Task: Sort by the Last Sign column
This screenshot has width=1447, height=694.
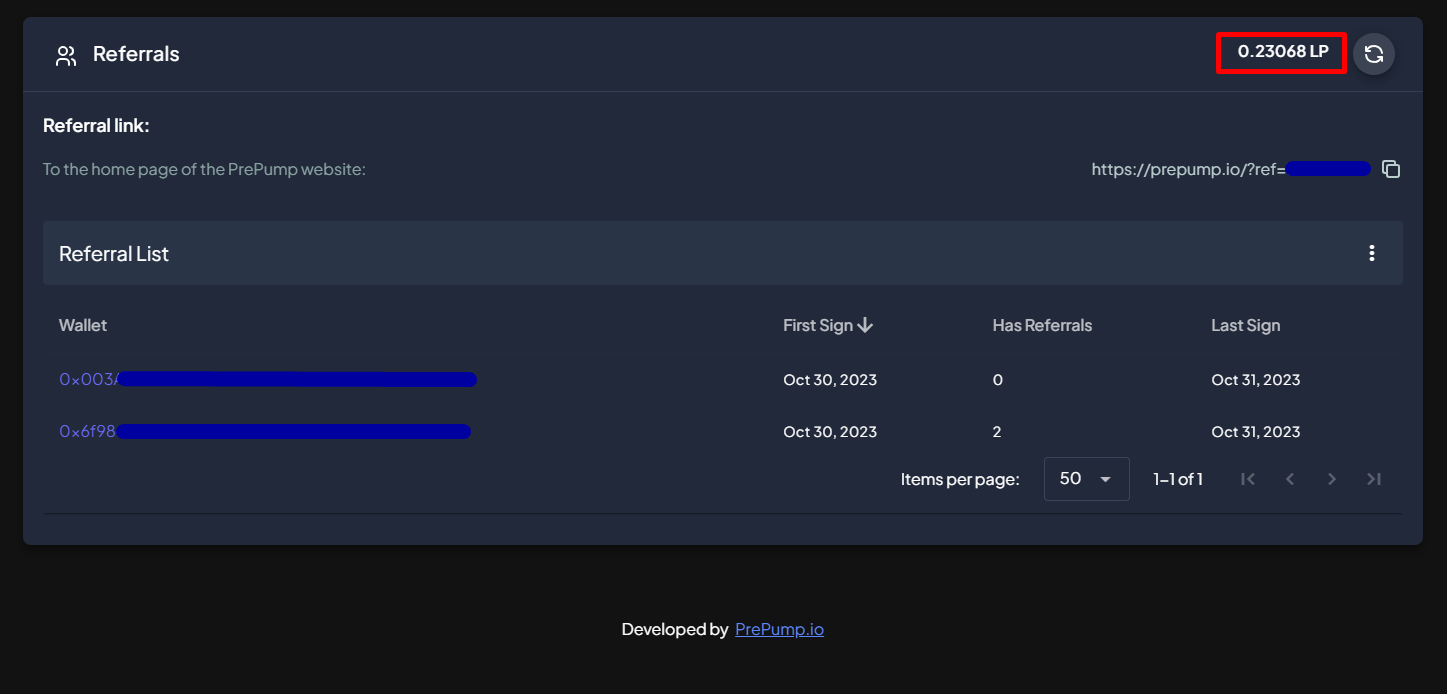Action: (x=1245, y=325)
